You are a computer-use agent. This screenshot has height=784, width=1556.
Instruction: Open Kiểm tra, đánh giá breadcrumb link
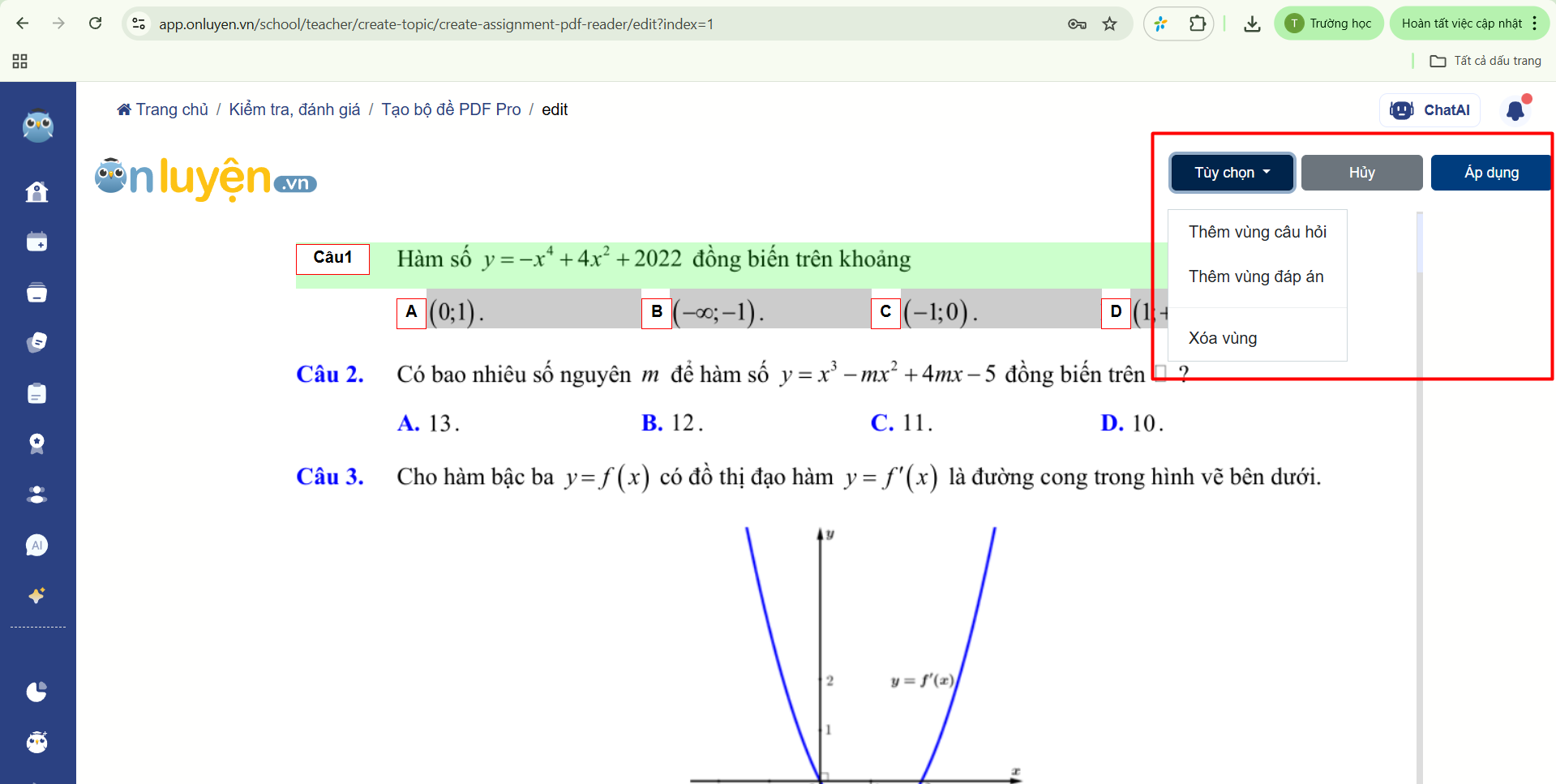point(294,109)
